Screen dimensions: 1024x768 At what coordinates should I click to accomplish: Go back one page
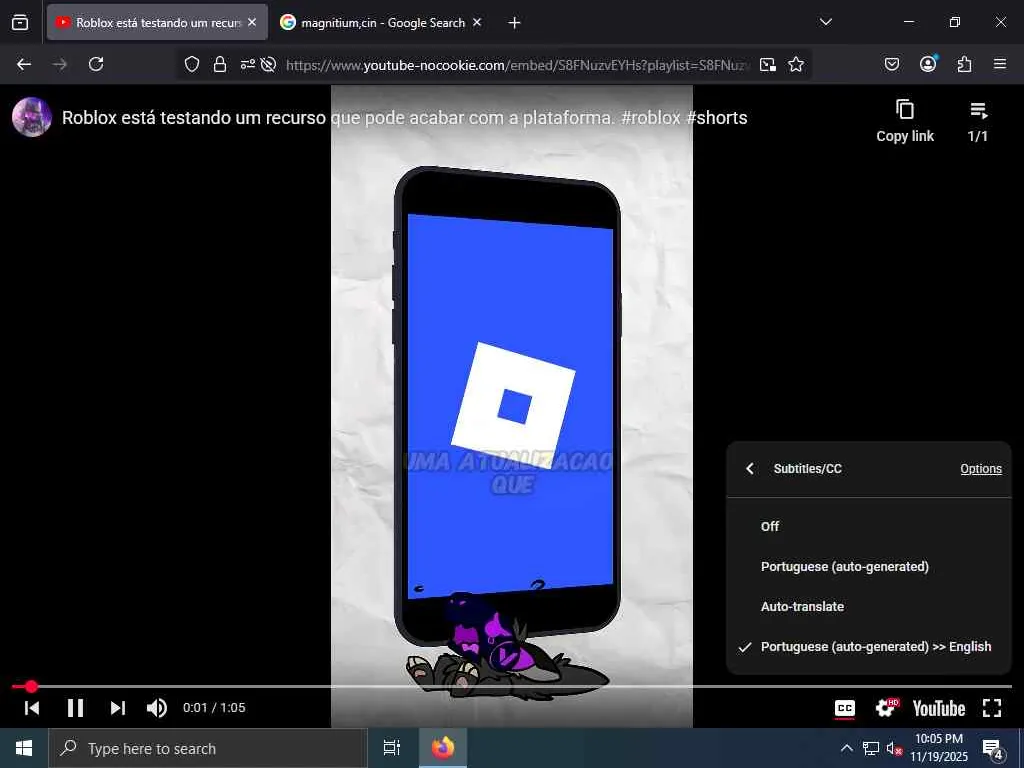click(x=24, y=64)
